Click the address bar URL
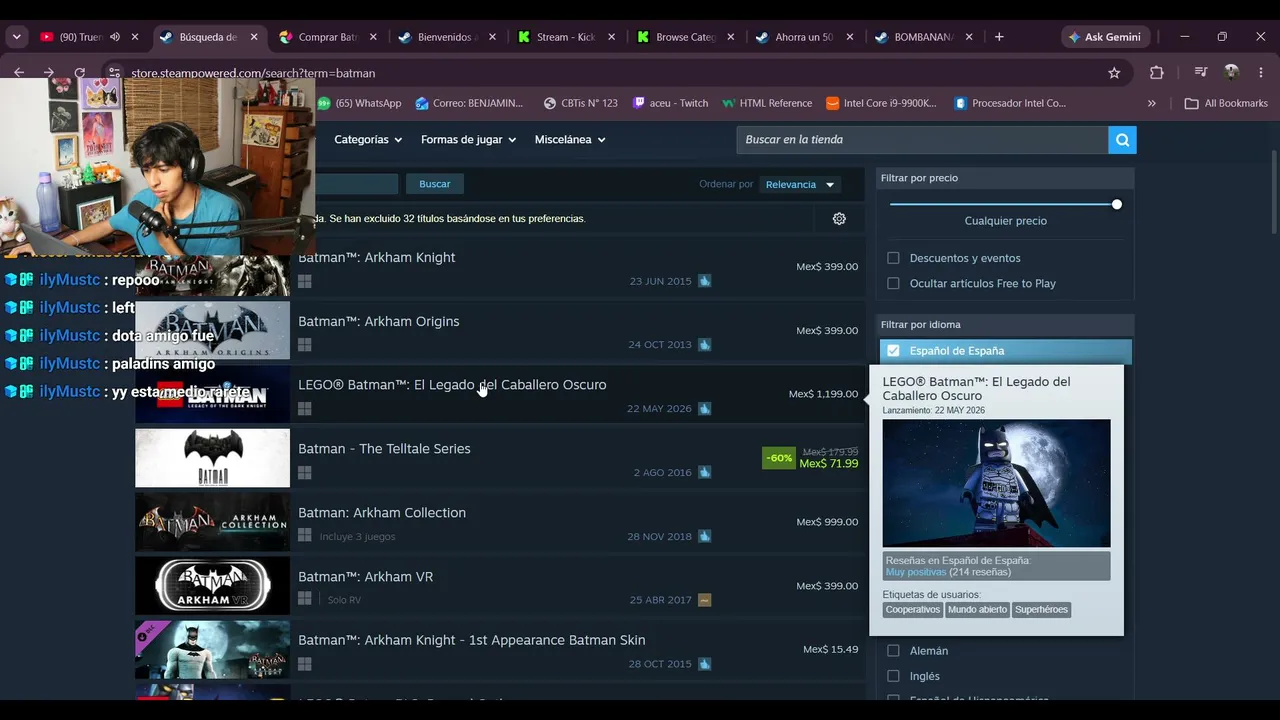 [x=253, y=73]
